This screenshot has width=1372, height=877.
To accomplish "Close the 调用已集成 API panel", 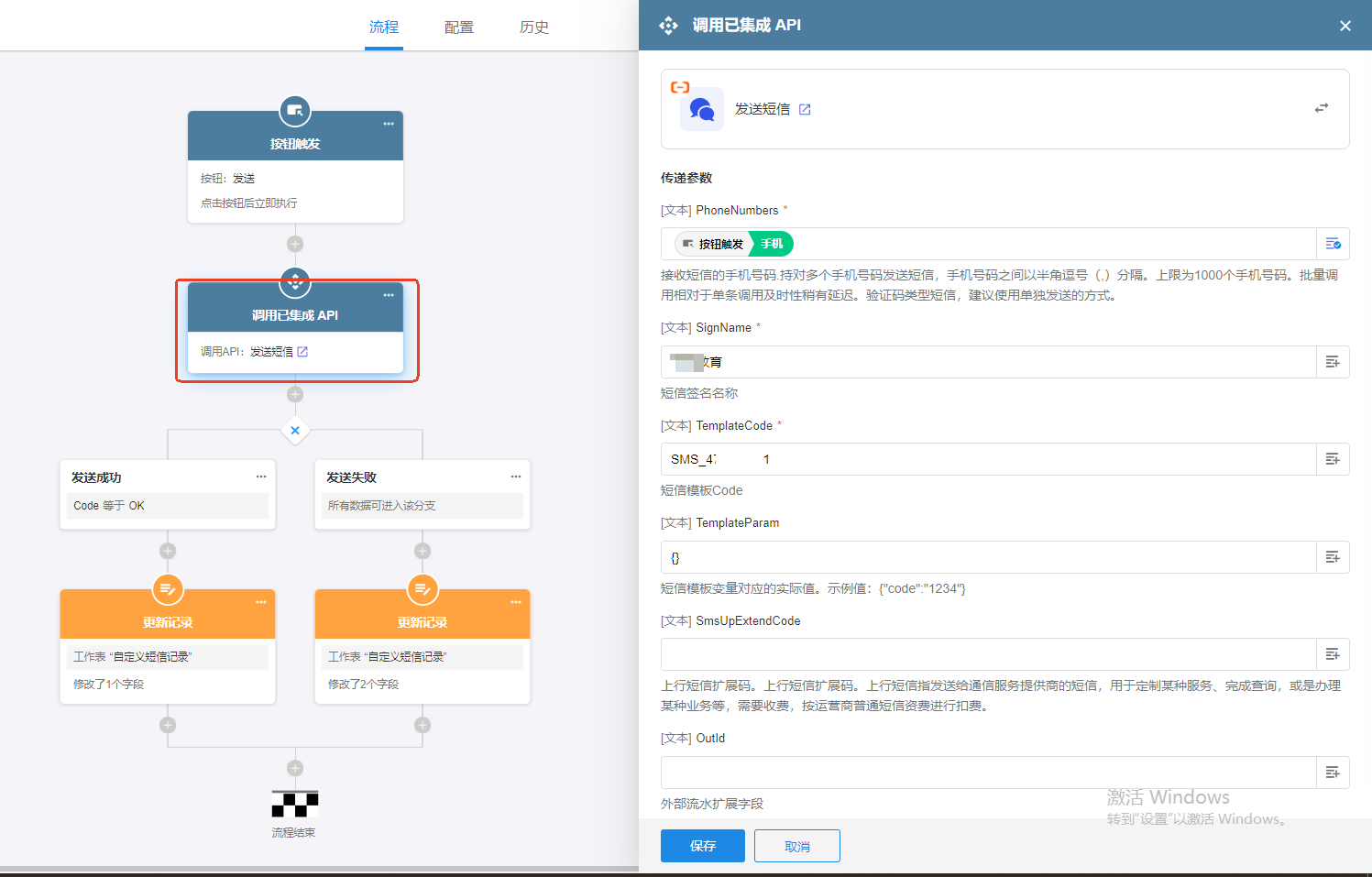I will [1345, 26].
